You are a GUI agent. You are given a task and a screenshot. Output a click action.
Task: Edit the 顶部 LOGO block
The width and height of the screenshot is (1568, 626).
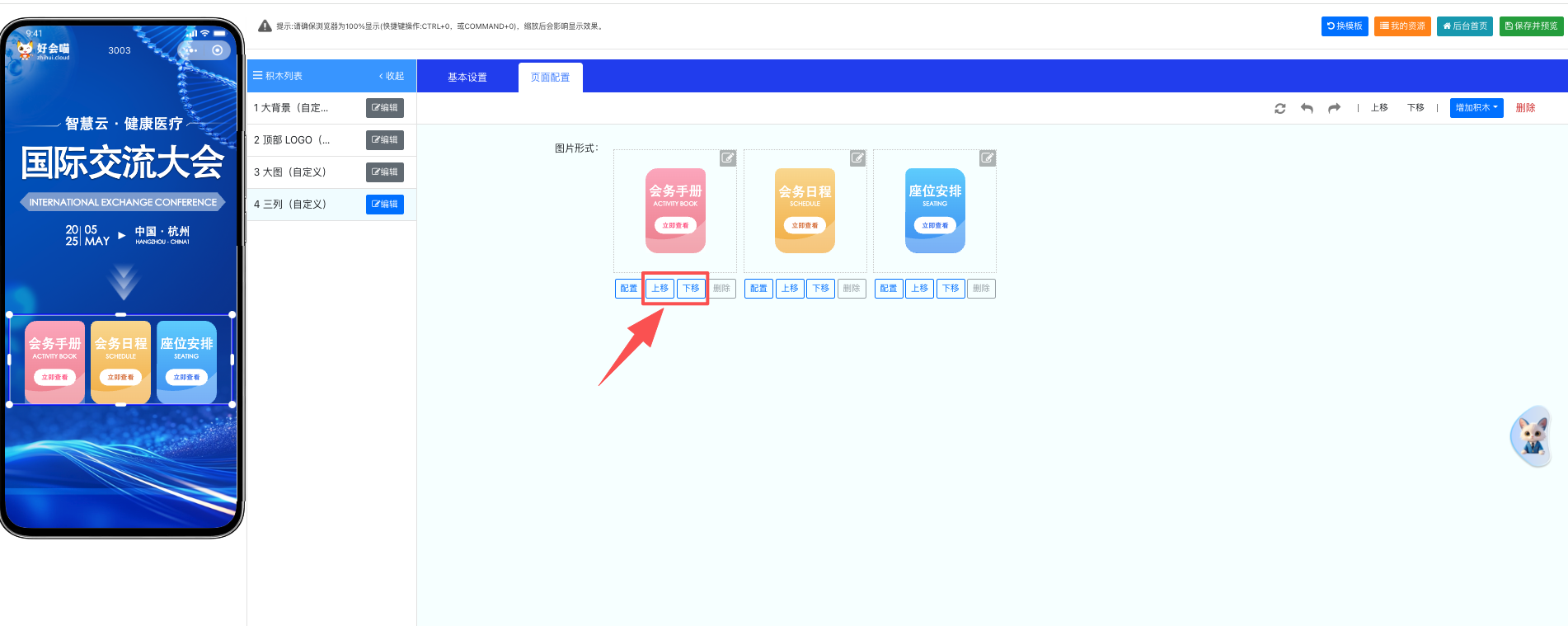[384, 140]
